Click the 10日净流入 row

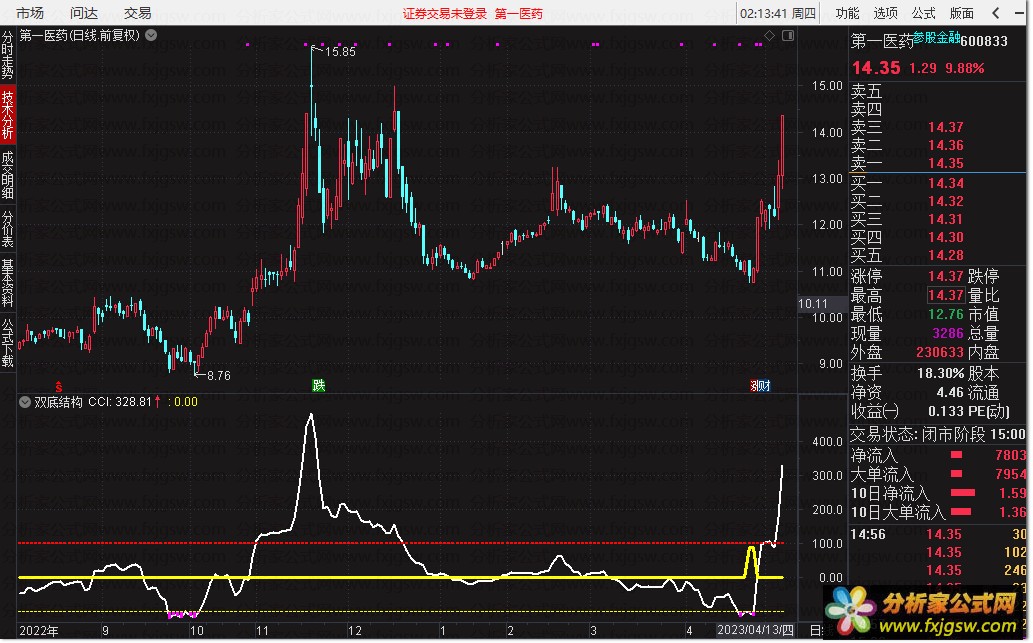pos(937,493)
